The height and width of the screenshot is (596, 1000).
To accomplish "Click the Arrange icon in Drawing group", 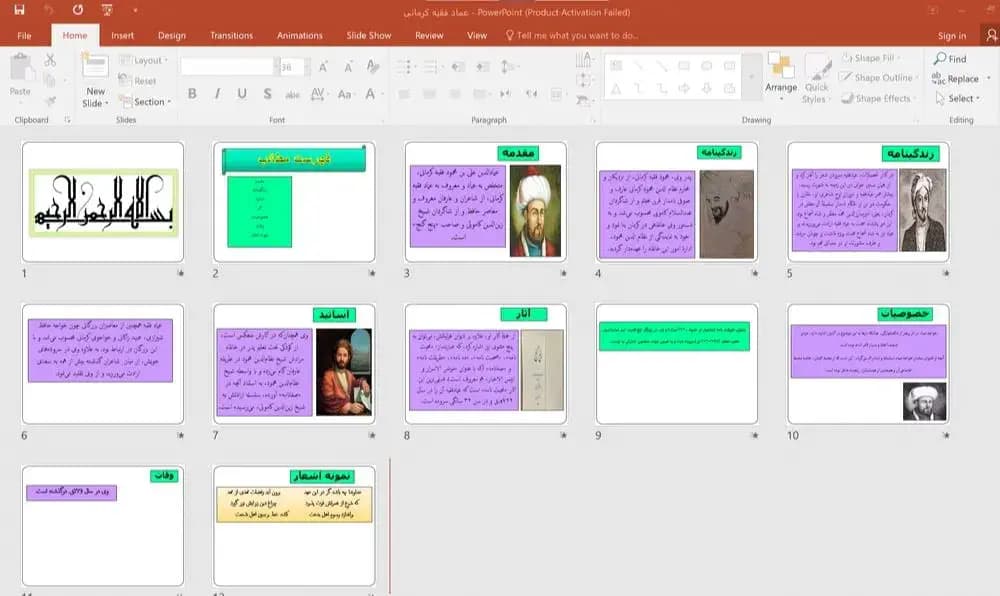I will tap(781, 77).
